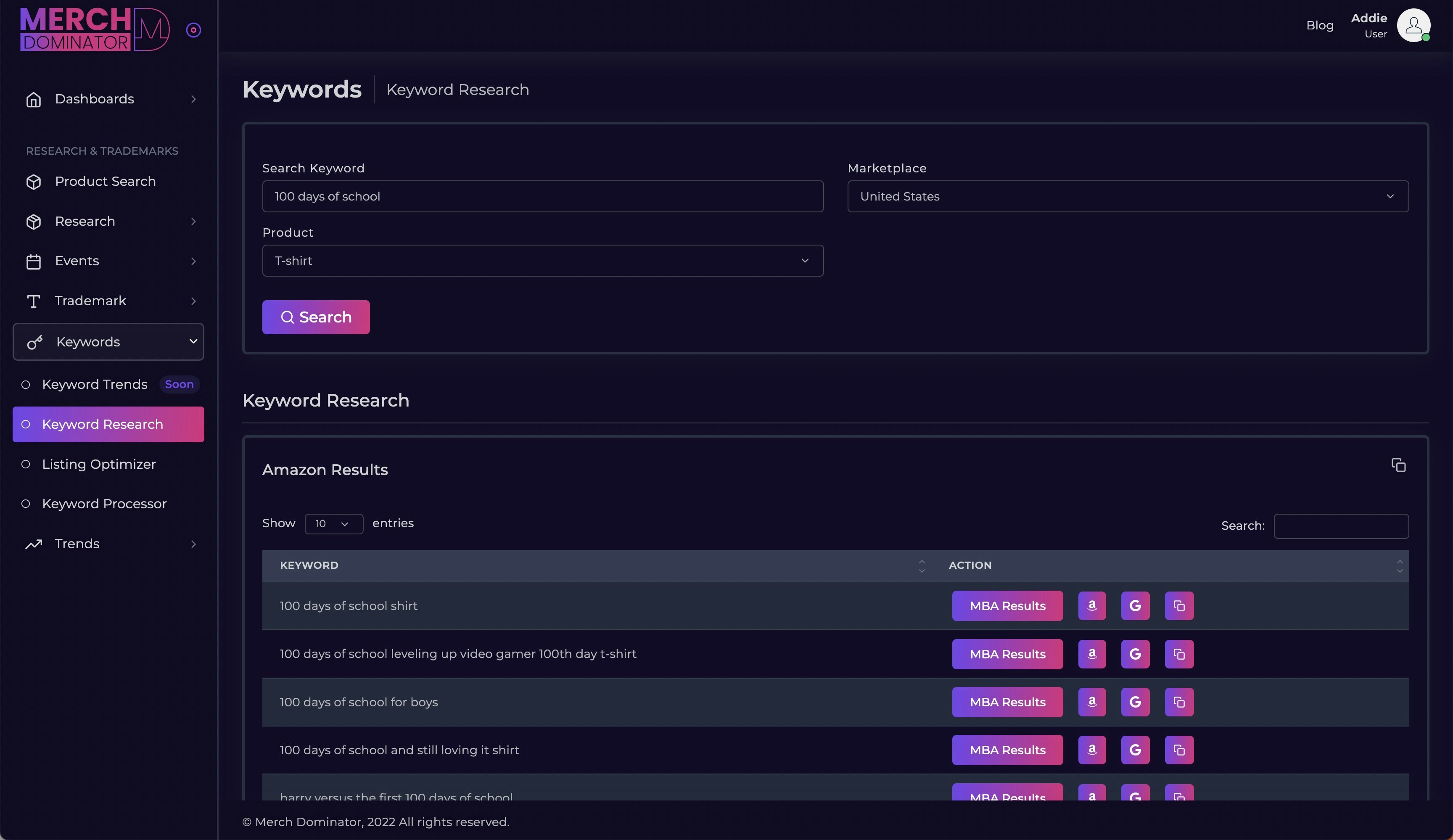Image resolution: width=1453 pixels, height=840 pixels.
Task: Change Show entries count dropdown
Action: pos(334,523)
